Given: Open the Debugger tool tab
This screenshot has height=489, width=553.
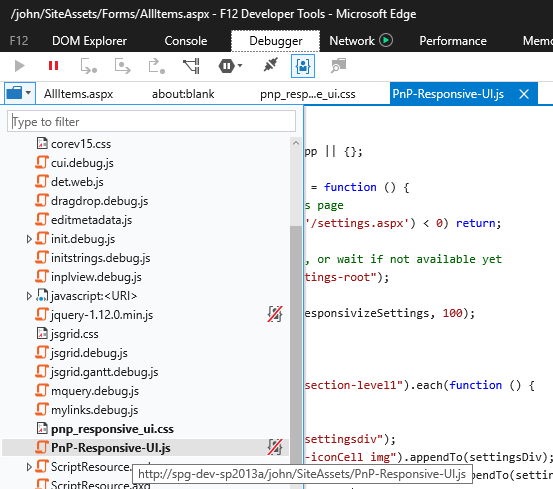Looking at the screenshot, I should point(275,41).
